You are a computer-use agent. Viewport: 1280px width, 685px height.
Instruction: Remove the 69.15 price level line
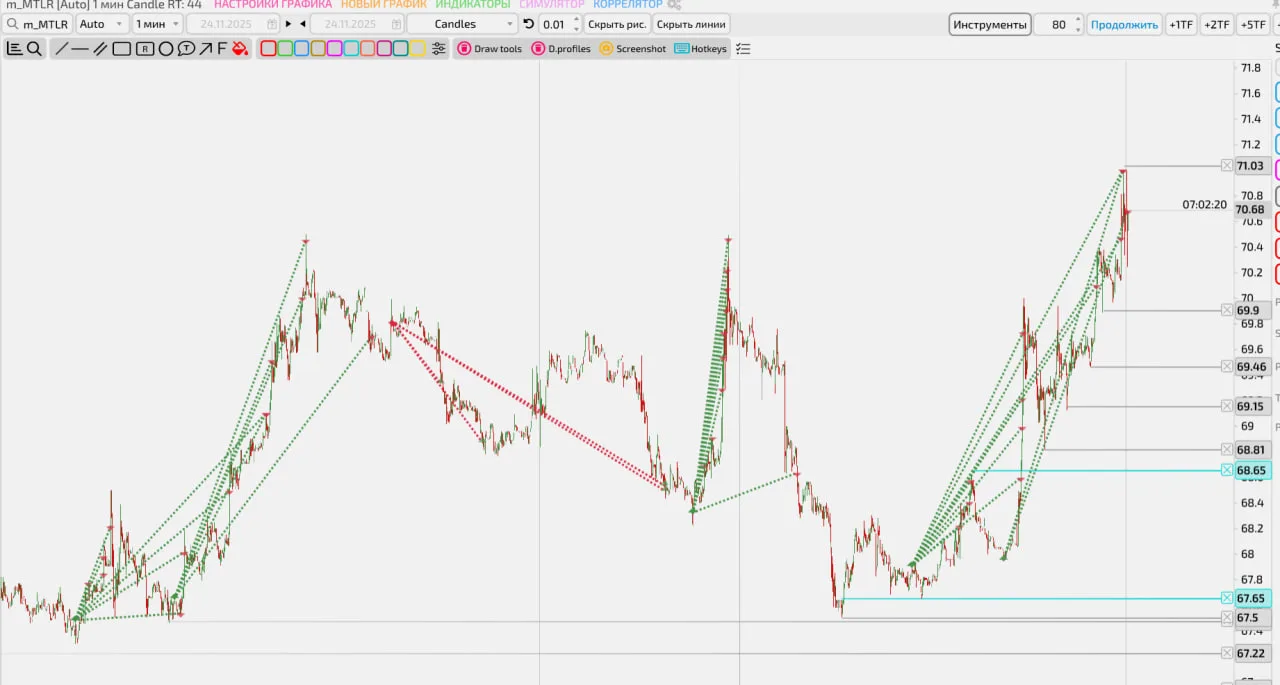click(1227, 406)
